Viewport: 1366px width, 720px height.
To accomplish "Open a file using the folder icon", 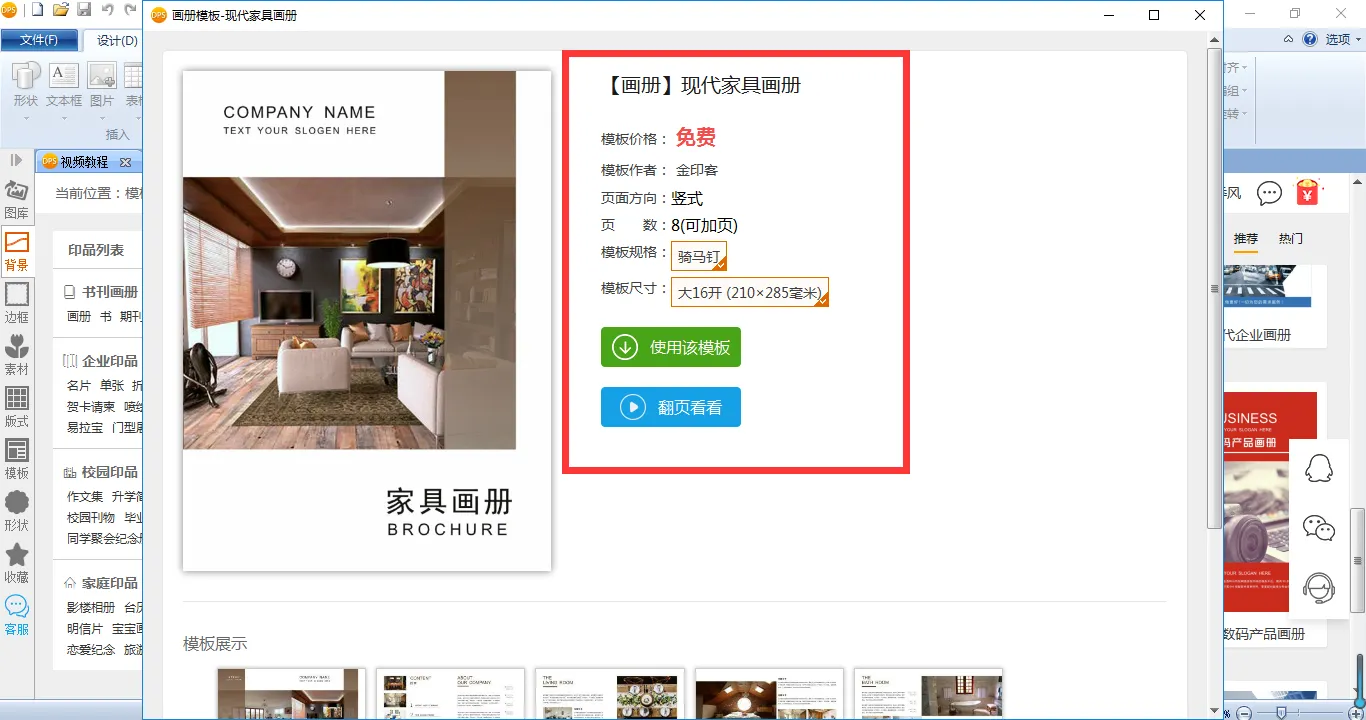I will click(x=61, y=10).
